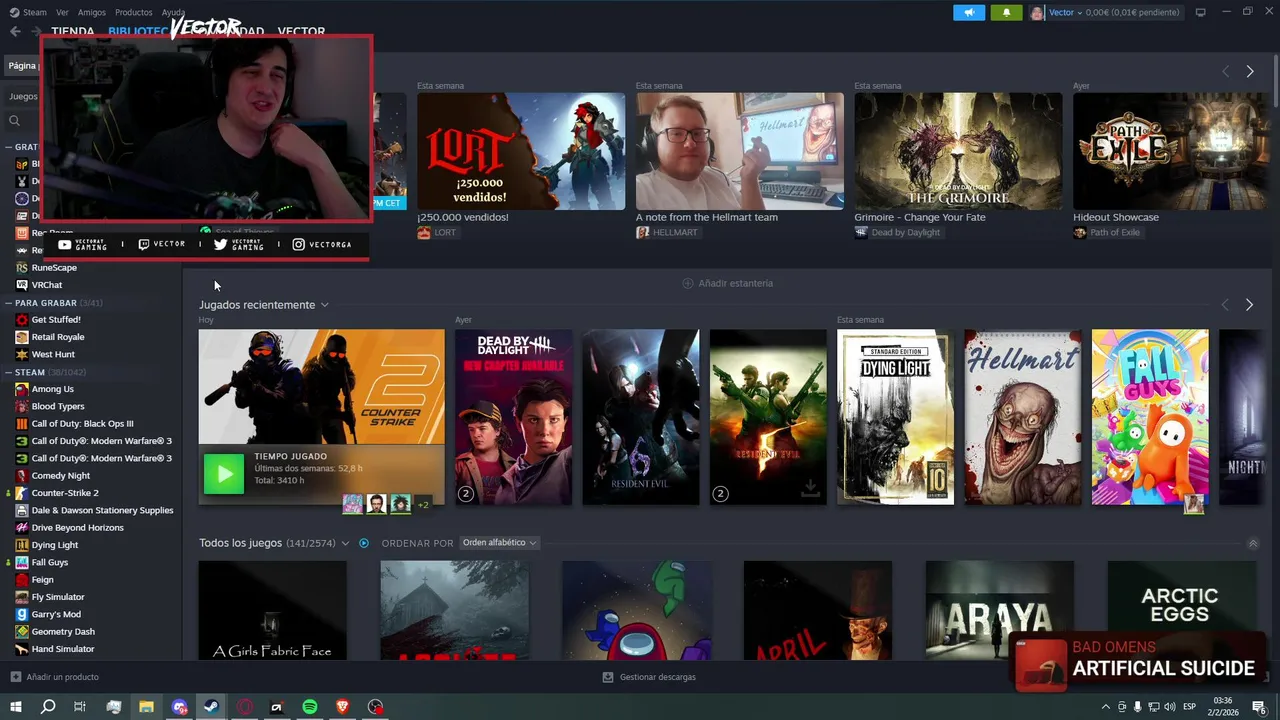Click the Steam taskbar icon

212,707
